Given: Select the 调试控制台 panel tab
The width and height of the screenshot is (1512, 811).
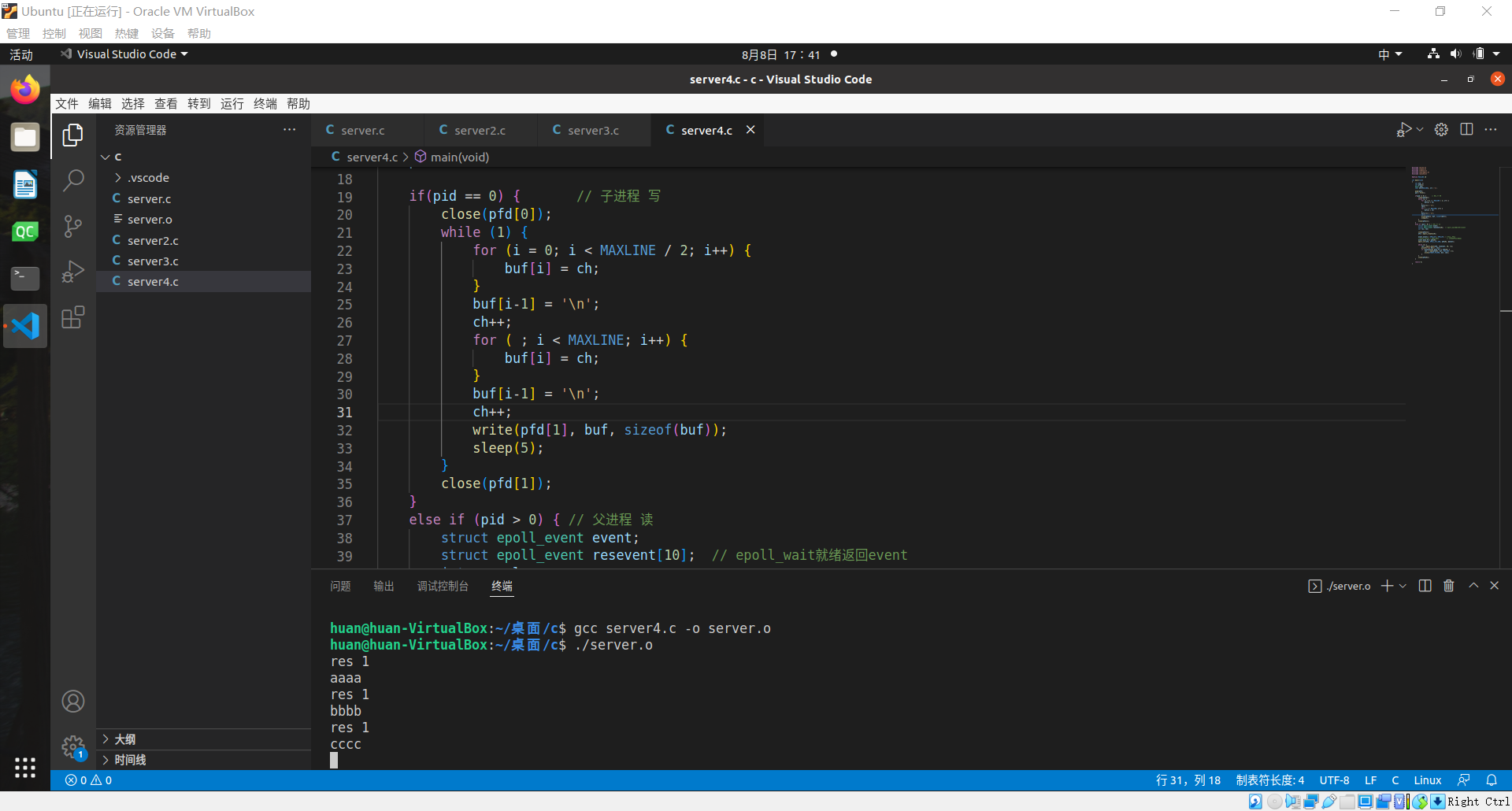Looking at the screenshot, I should point(443,586).
